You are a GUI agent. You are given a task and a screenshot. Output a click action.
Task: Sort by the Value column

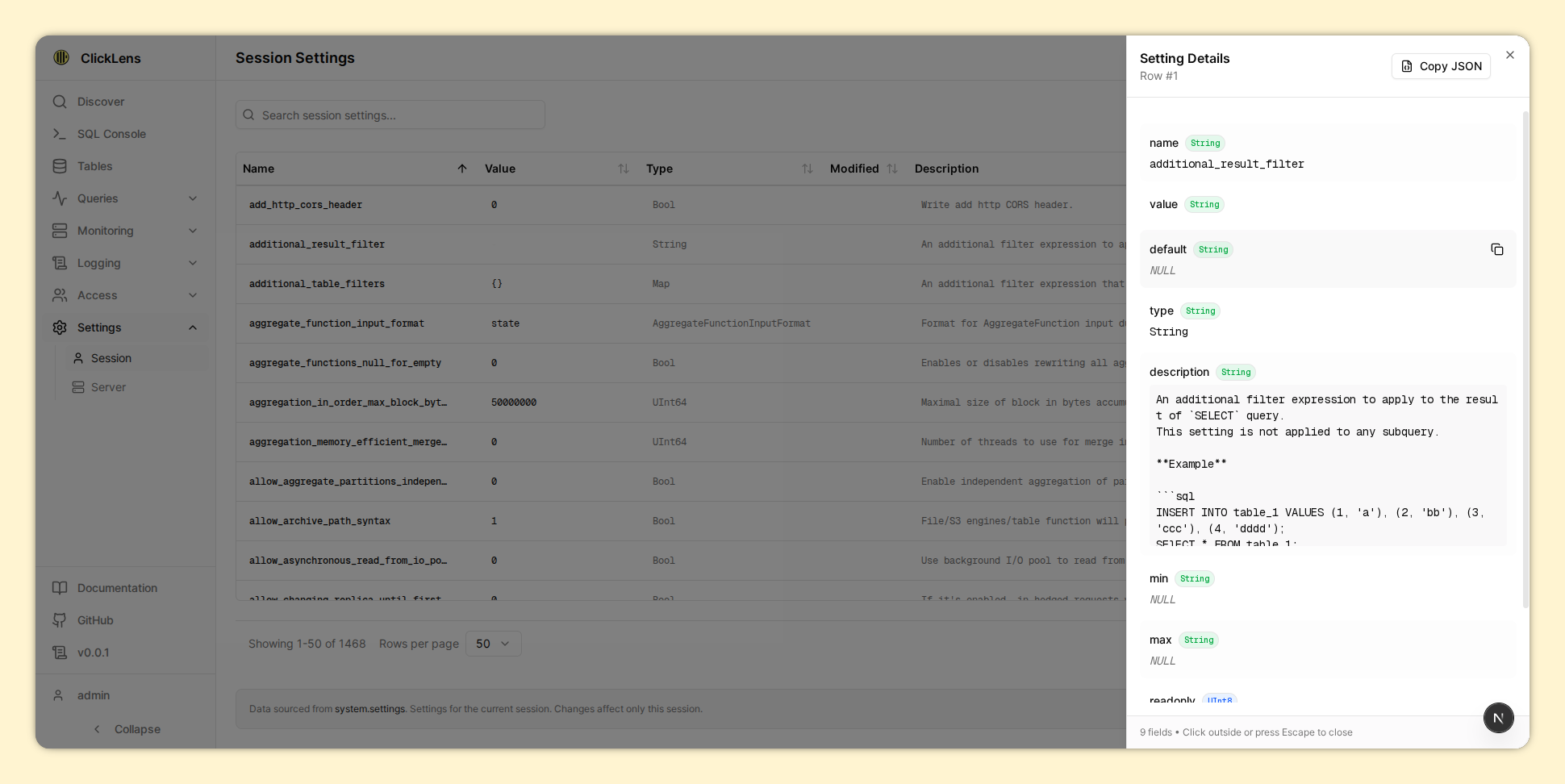[x=623, y=169]
